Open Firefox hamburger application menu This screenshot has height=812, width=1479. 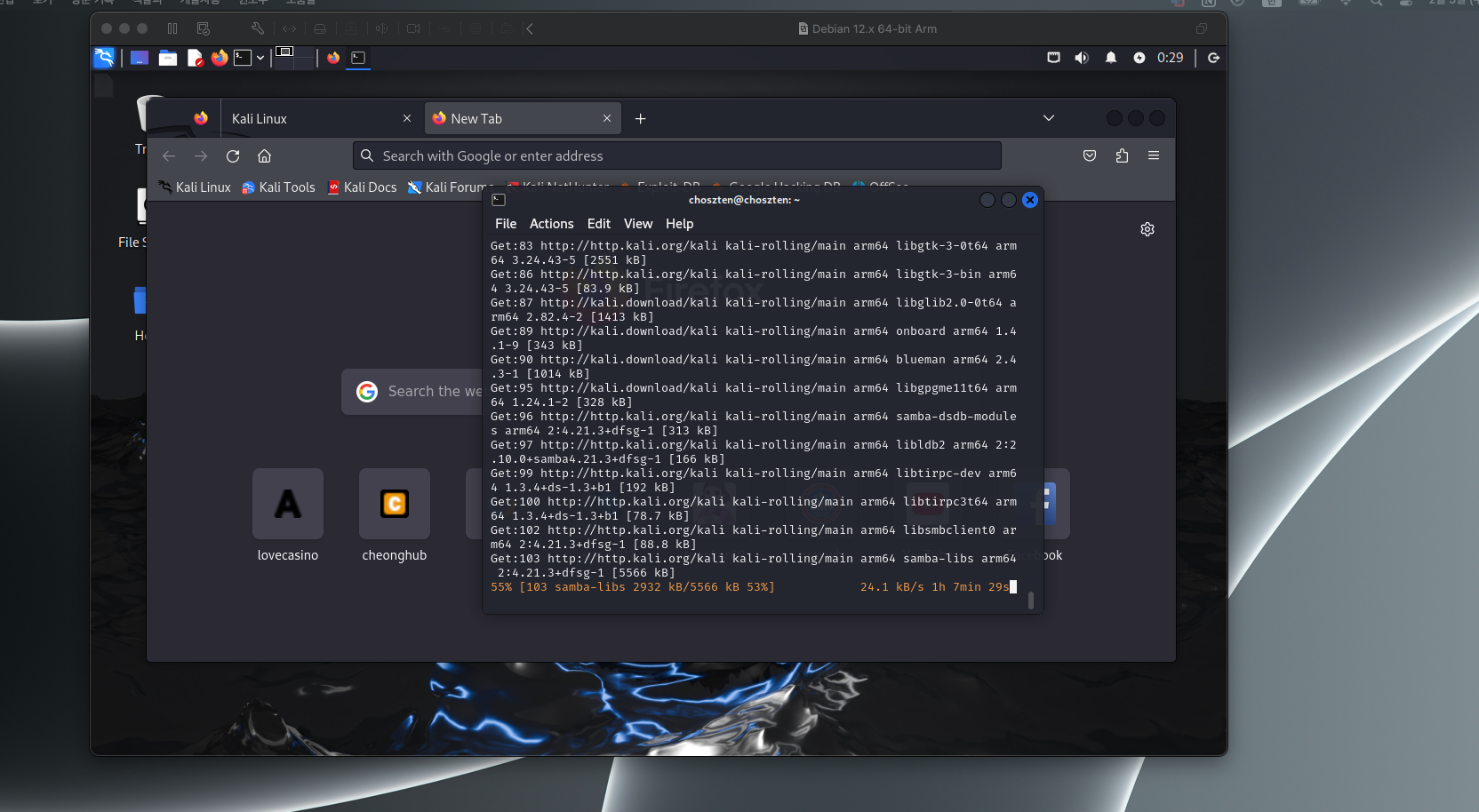1154,155
